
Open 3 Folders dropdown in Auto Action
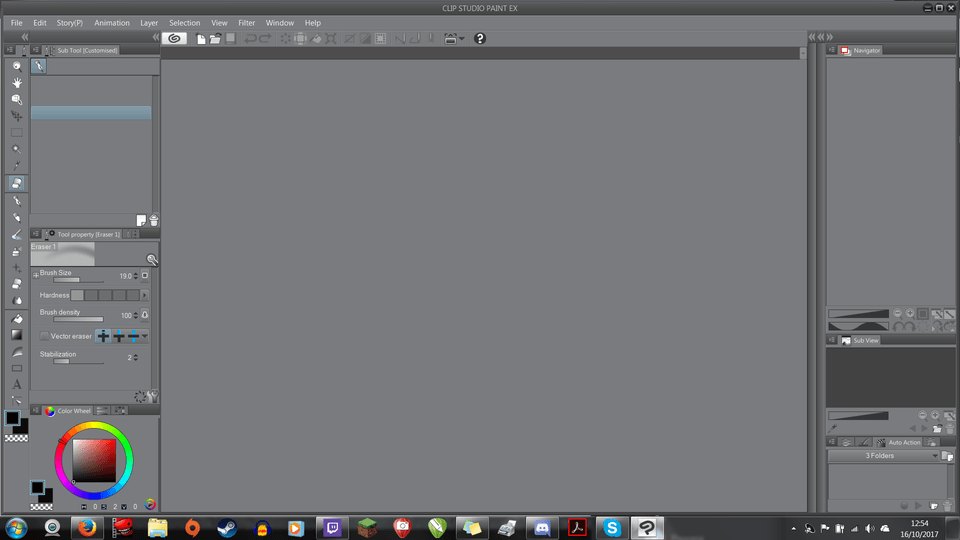883,456
